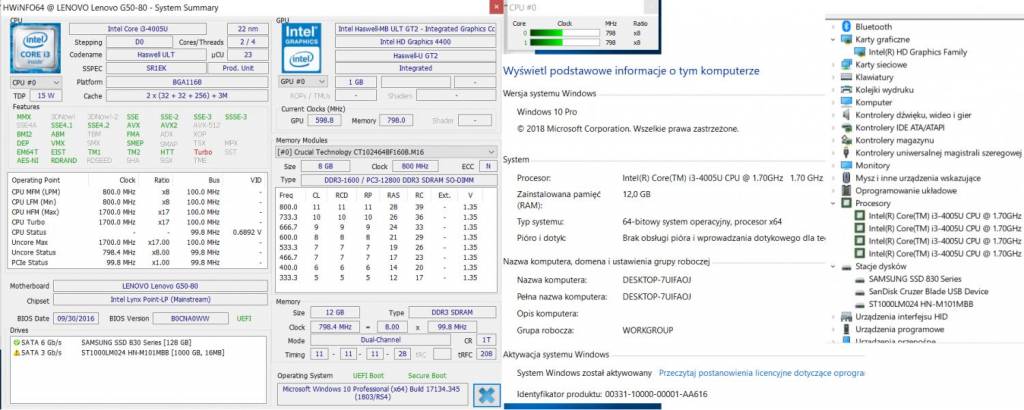Click the CPU Turbo row in Operating Point table
Viewport: 1024px width, 410px height.
138,222
